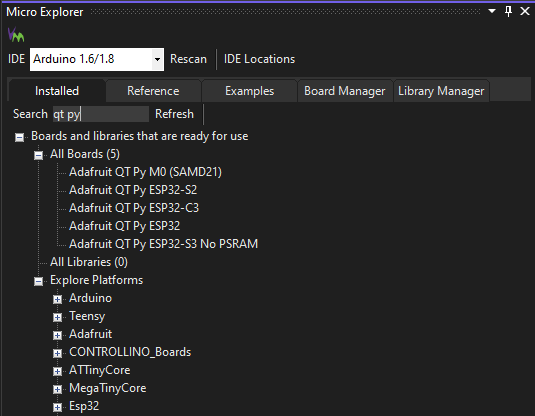Expand the CONTROLLINO_Boards platform node
Image resolution: width=535 pixels, height=416 pixels.
57,354
